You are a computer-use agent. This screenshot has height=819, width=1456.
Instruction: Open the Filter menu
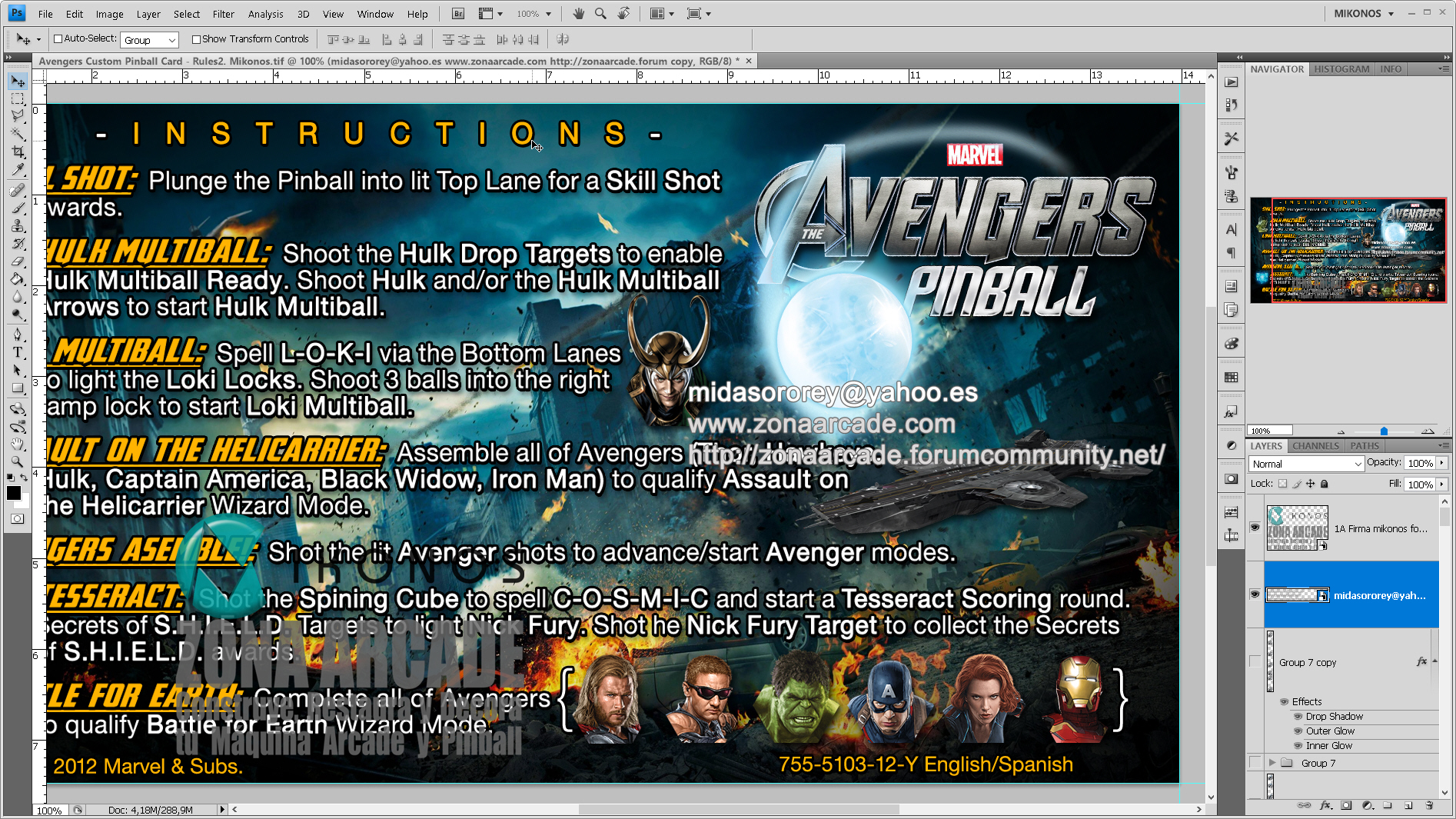(x=223, y=14)
